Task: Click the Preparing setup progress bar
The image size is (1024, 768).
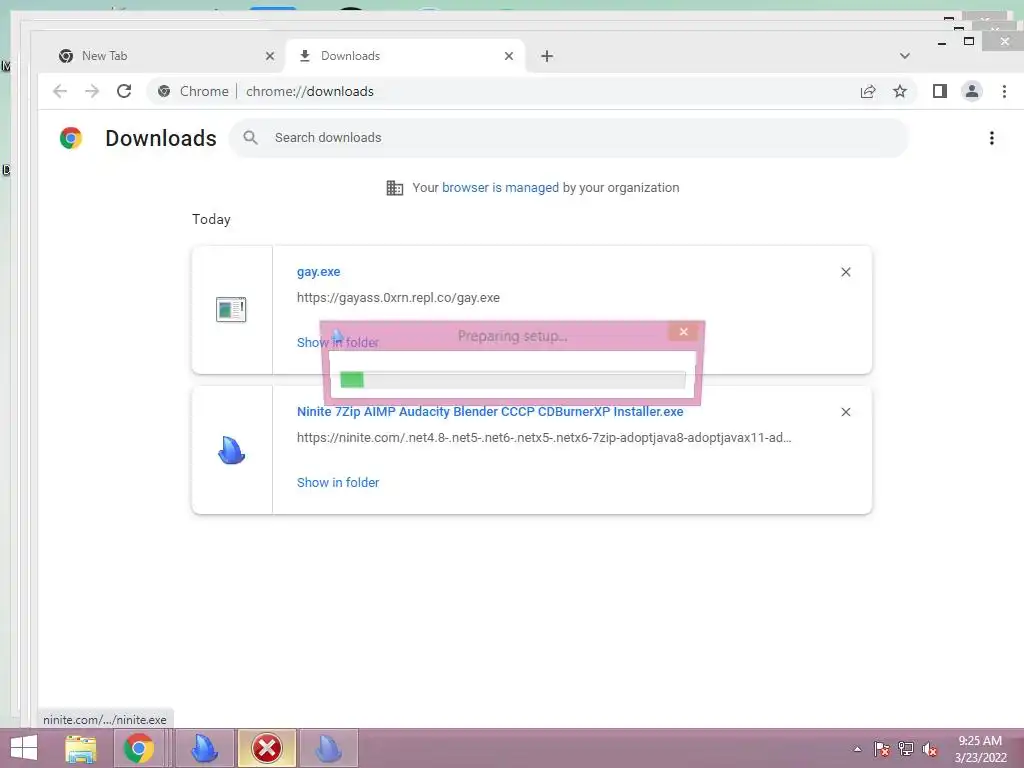Action: 513,379
